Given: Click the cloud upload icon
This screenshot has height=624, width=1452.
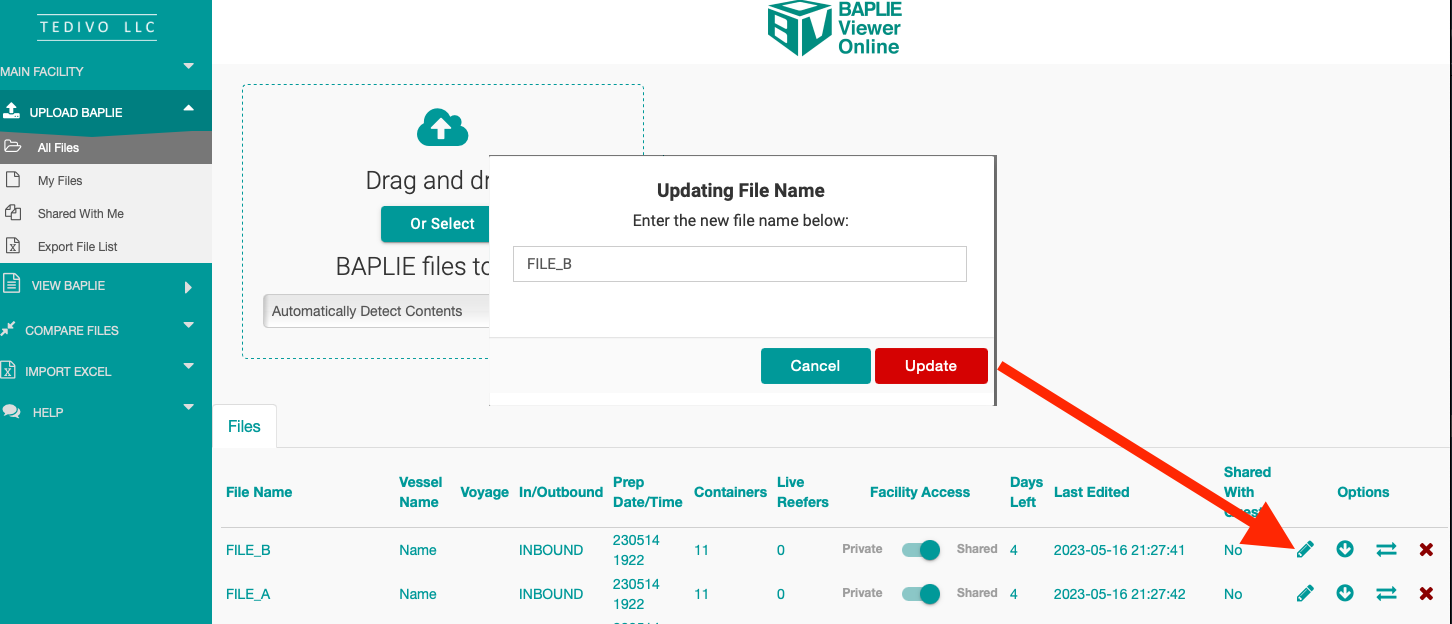Looking at the screenshot, I should tap(442, 128).
